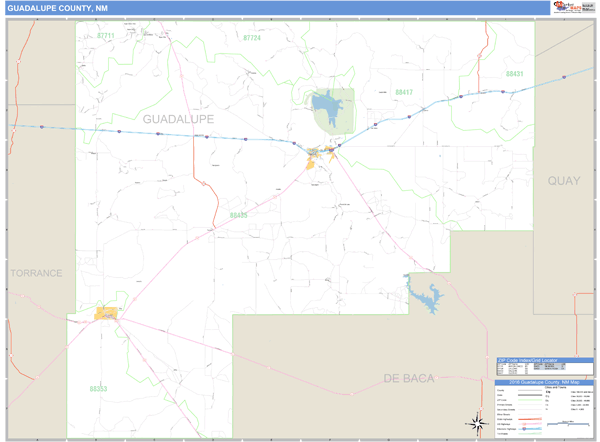Click the TORRANCE county label
This screenshot has width=600, height=442.
(37, 272)
